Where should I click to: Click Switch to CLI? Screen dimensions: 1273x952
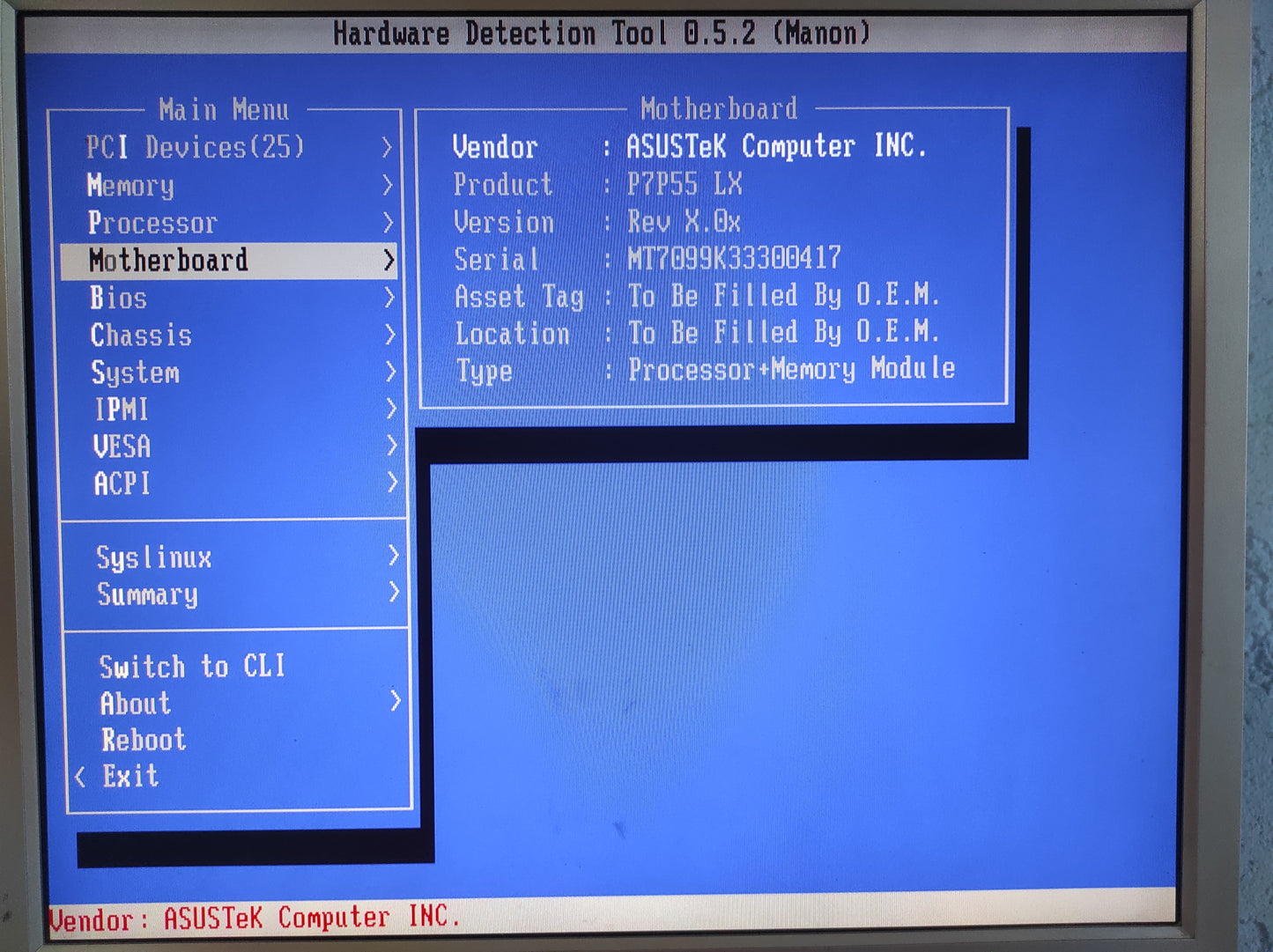point(192,667)
